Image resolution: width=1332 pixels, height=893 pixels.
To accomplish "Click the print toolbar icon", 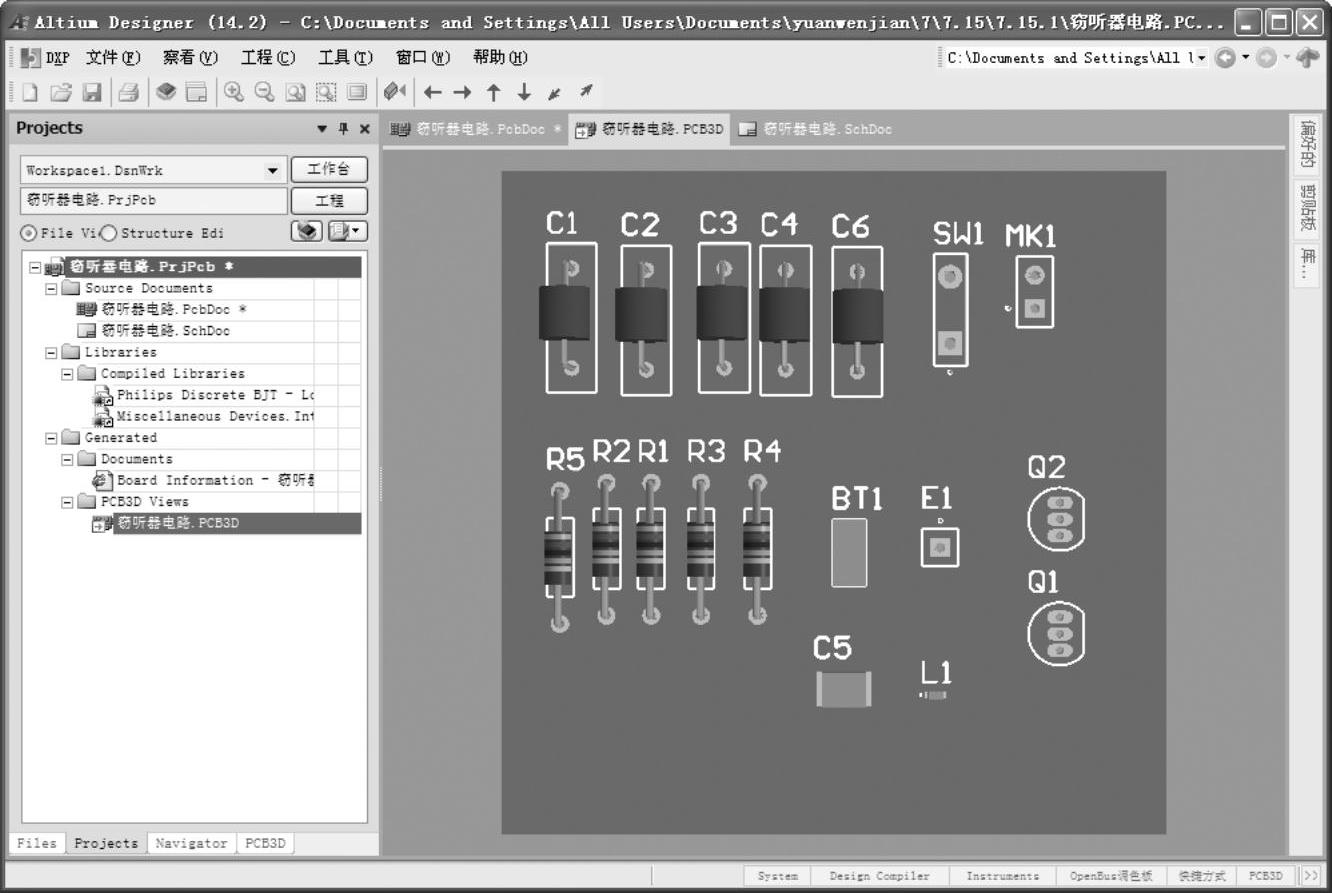I will [128, 92].
